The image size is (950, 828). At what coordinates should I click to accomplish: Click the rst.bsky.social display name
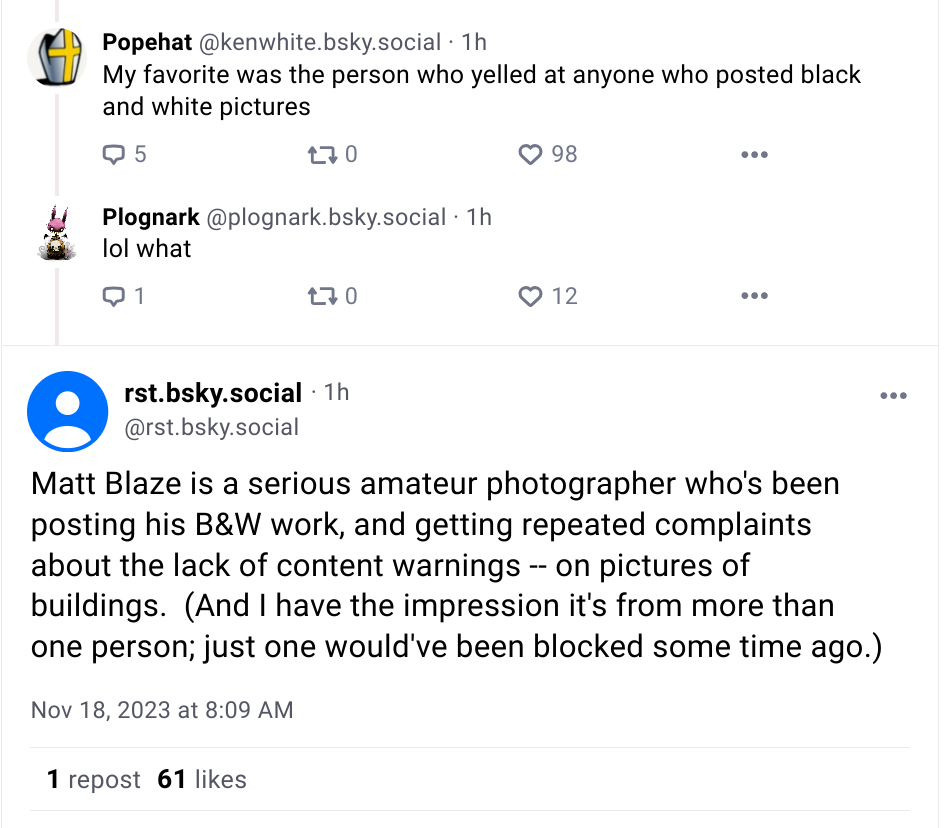pyautogui.click(x=212, y=393)
